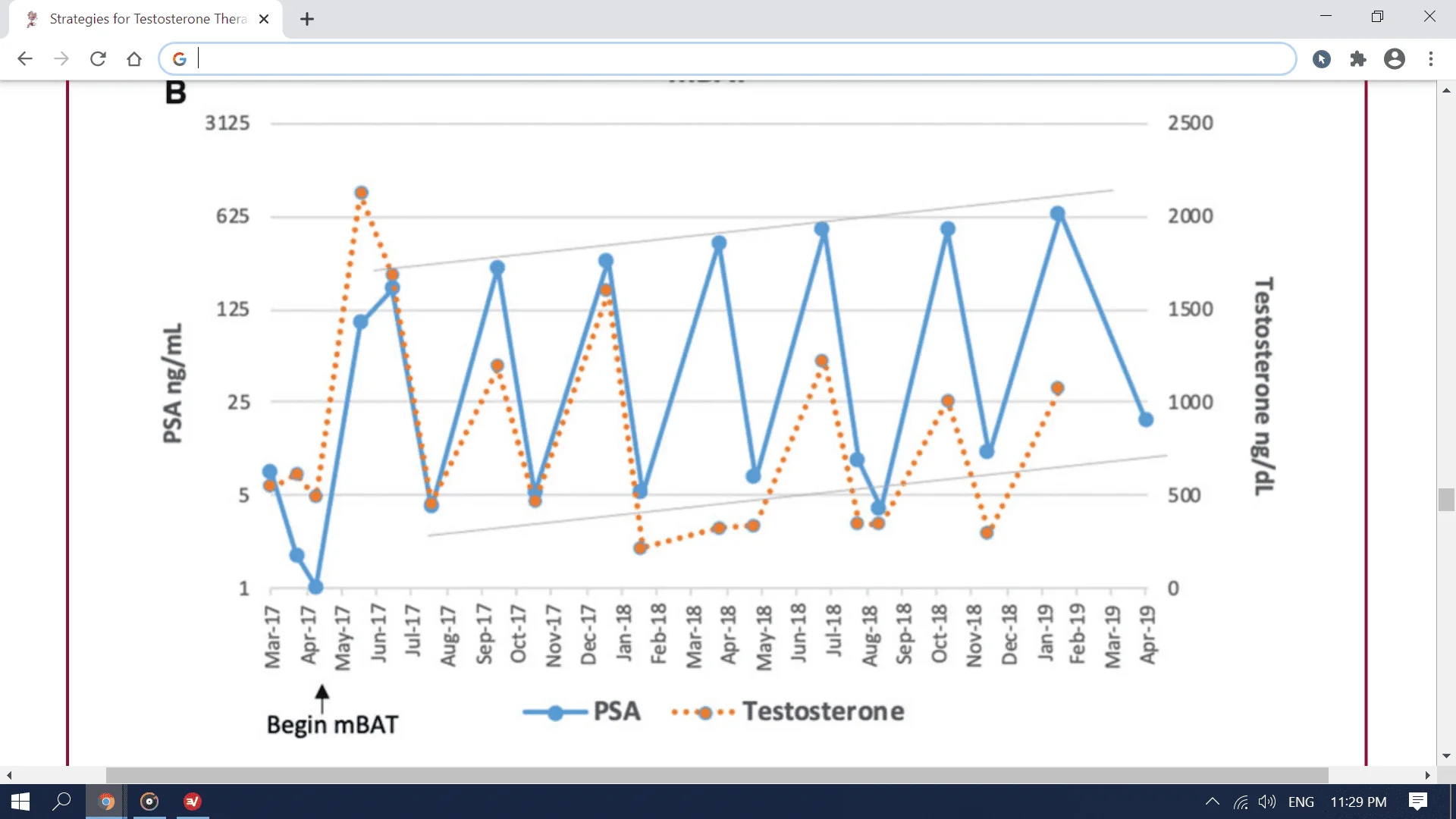Viewport: 1456px width, 819px height.
Task: Open the circular recorder app in taskbar
Action: [149, 802]
